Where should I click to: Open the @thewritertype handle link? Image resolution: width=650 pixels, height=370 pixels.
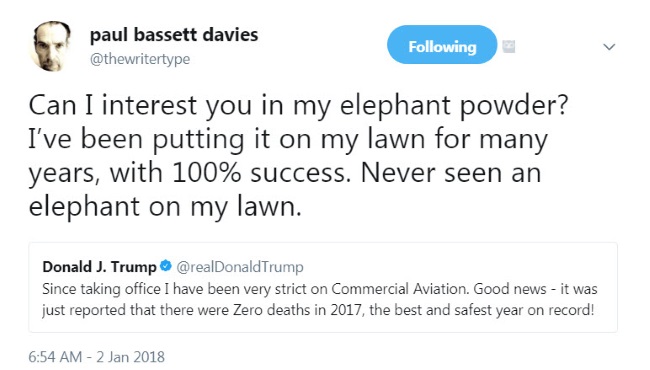click(140, 59)
